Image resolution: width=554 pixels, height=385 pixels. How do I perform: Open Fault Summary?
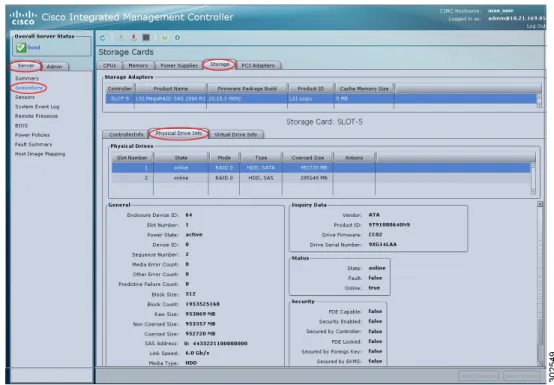pyautogui.click(x=34, y=144)
